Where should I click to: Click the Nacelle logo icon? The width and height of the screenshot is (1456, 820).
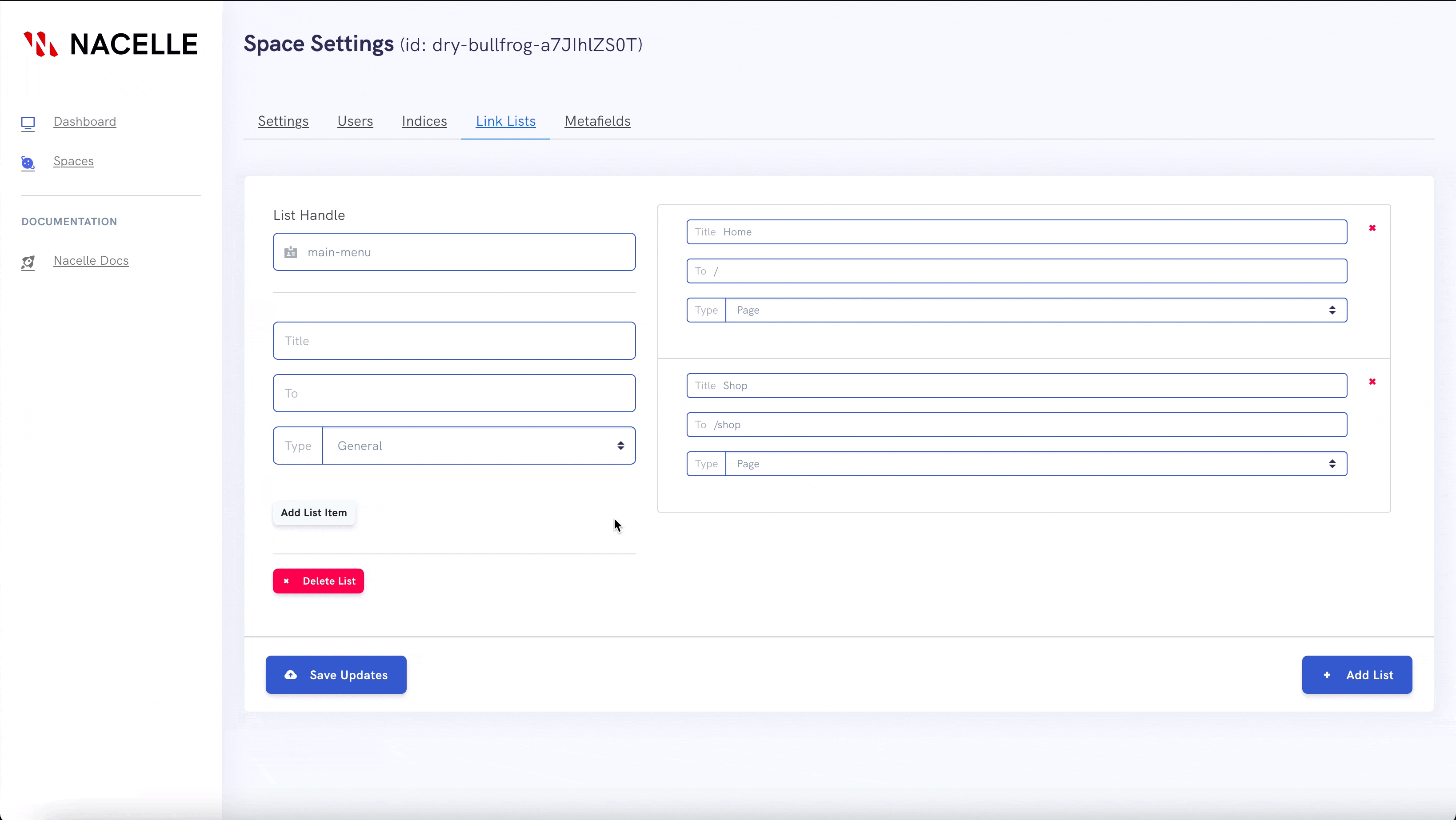(x=40, y=43)
